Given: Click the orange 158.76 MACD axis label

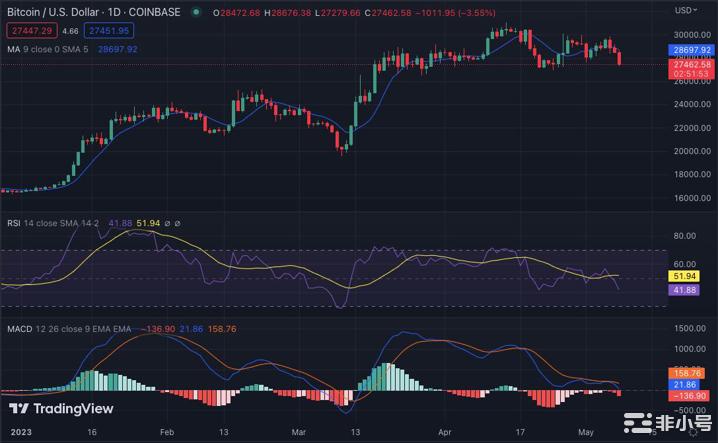Looking at the screenshot, I should pos(687,373).
